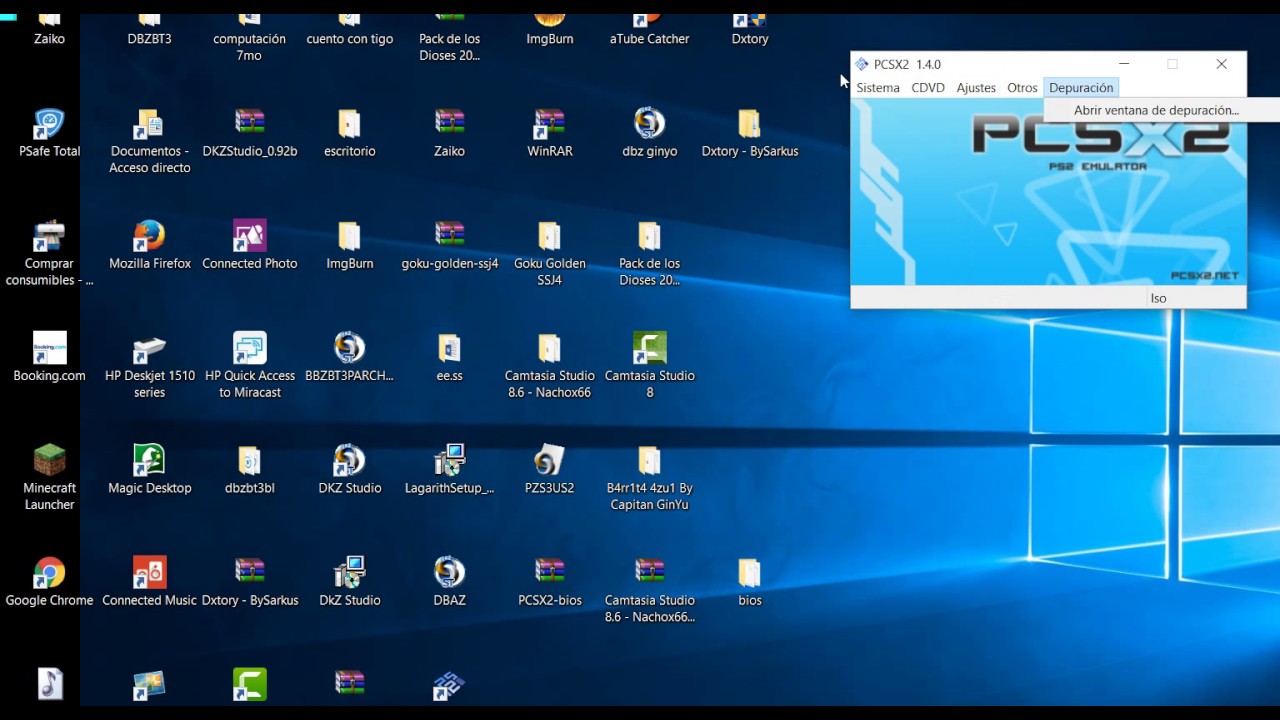
Task: Open the Otros menu in PCSX2
Action: (1022, 88)
